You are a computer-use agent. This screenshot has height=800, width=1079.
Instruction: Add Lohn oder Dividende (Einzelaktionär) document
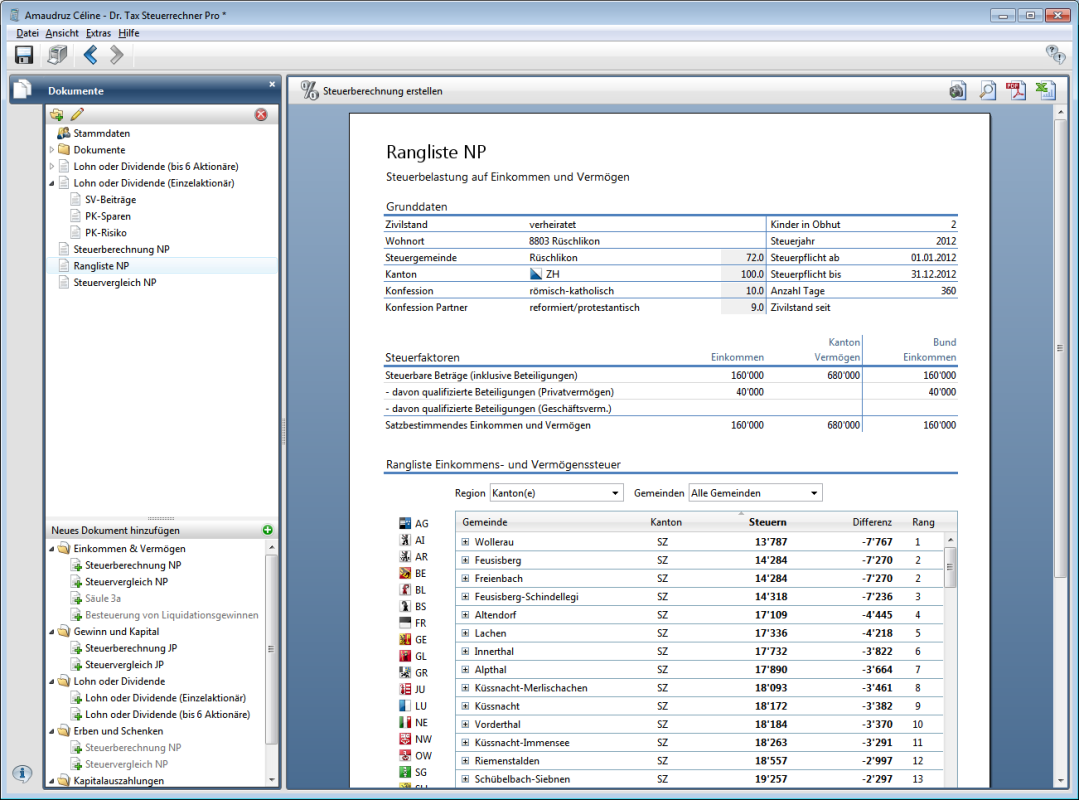click(x=165, y=698)
